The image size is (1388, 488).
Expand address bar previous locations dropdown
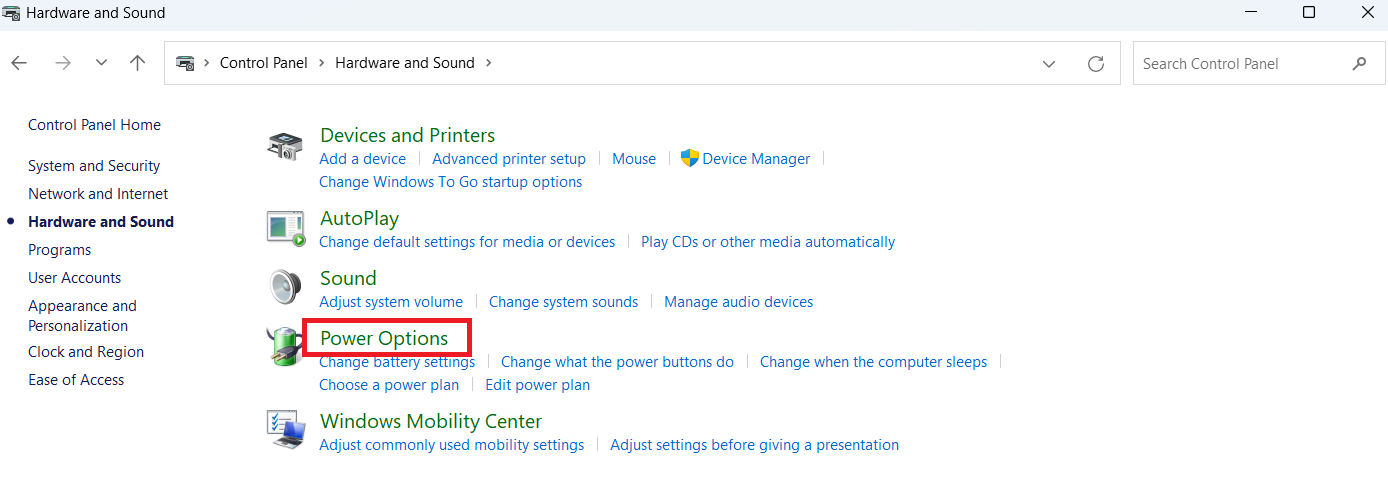pos(1049,63)
